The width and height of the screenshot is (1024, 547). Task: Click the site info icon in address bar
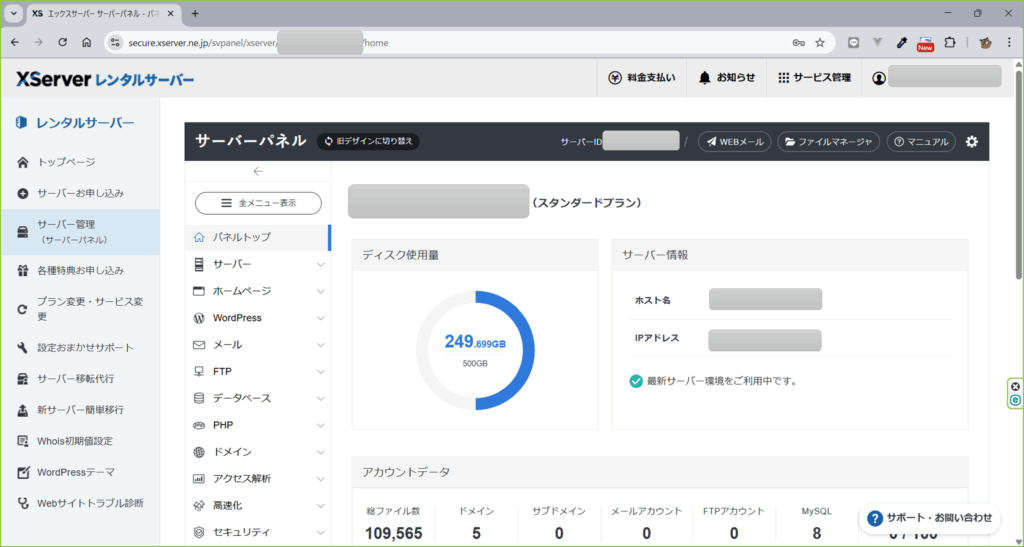[115, 42]
